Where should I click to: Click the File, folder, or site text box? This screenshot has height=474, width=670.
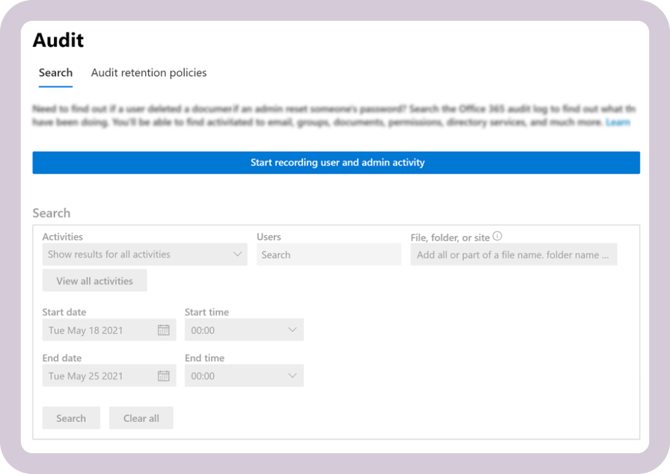(x=513, y=255)
